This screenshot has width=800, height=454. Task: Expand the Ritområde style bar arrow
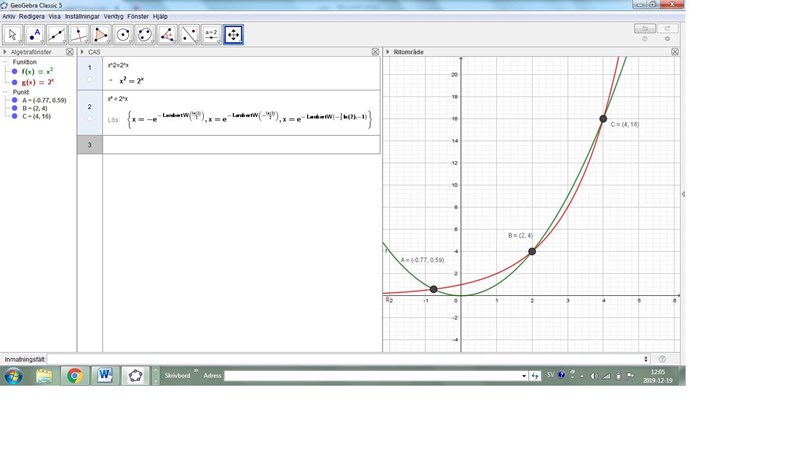click(x=388, y=51)
